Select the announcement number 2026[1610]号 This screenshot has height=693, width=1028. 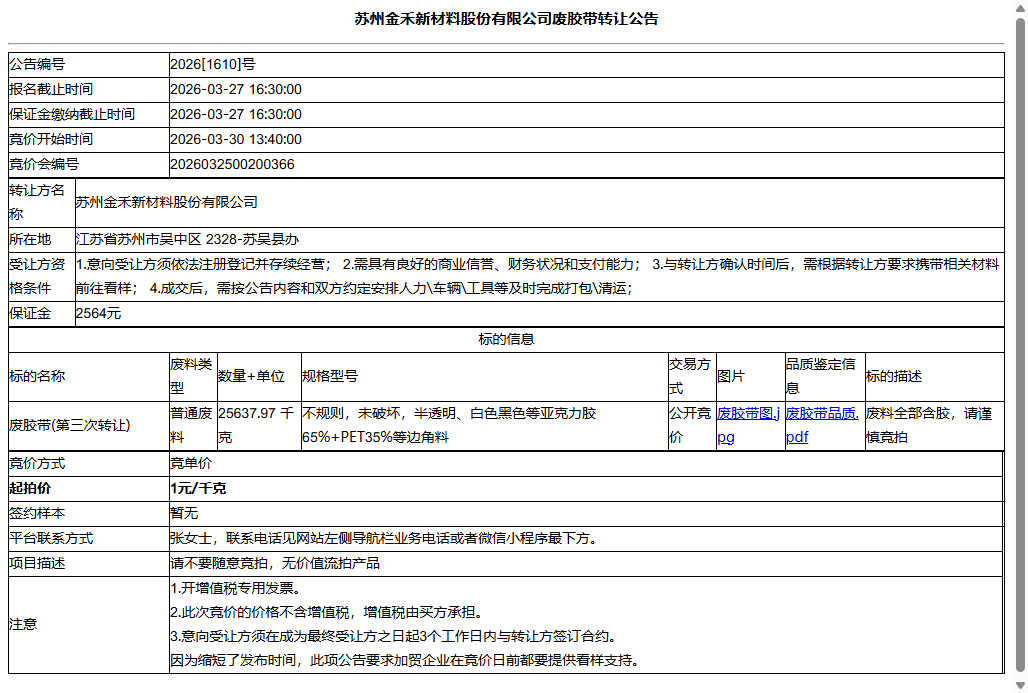click(x=213, y=64)
